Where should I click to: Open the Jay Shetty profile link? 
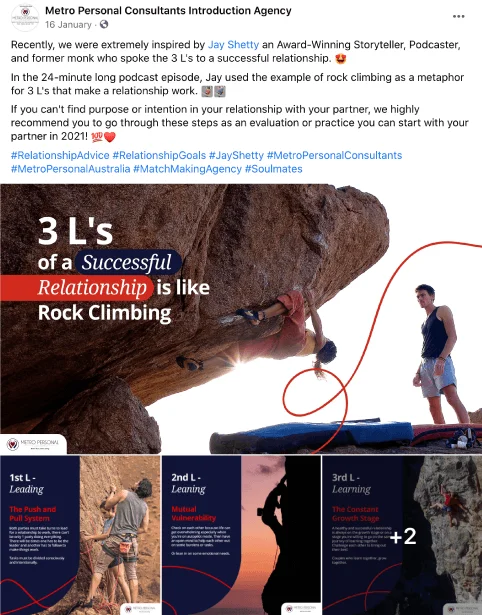[233, 45]
